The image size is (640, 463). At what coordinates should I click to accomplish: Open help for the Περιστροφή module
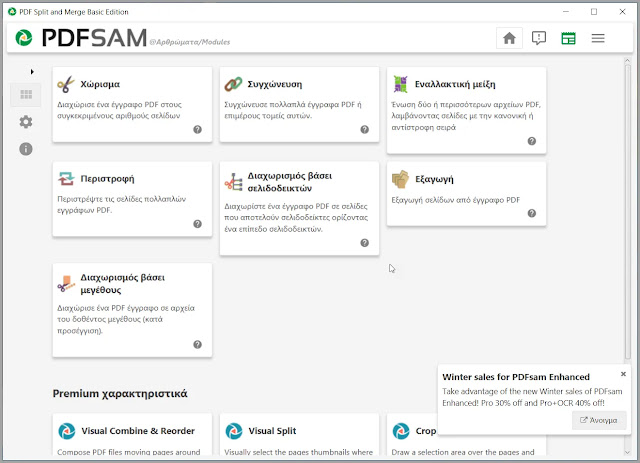(198, 224)
